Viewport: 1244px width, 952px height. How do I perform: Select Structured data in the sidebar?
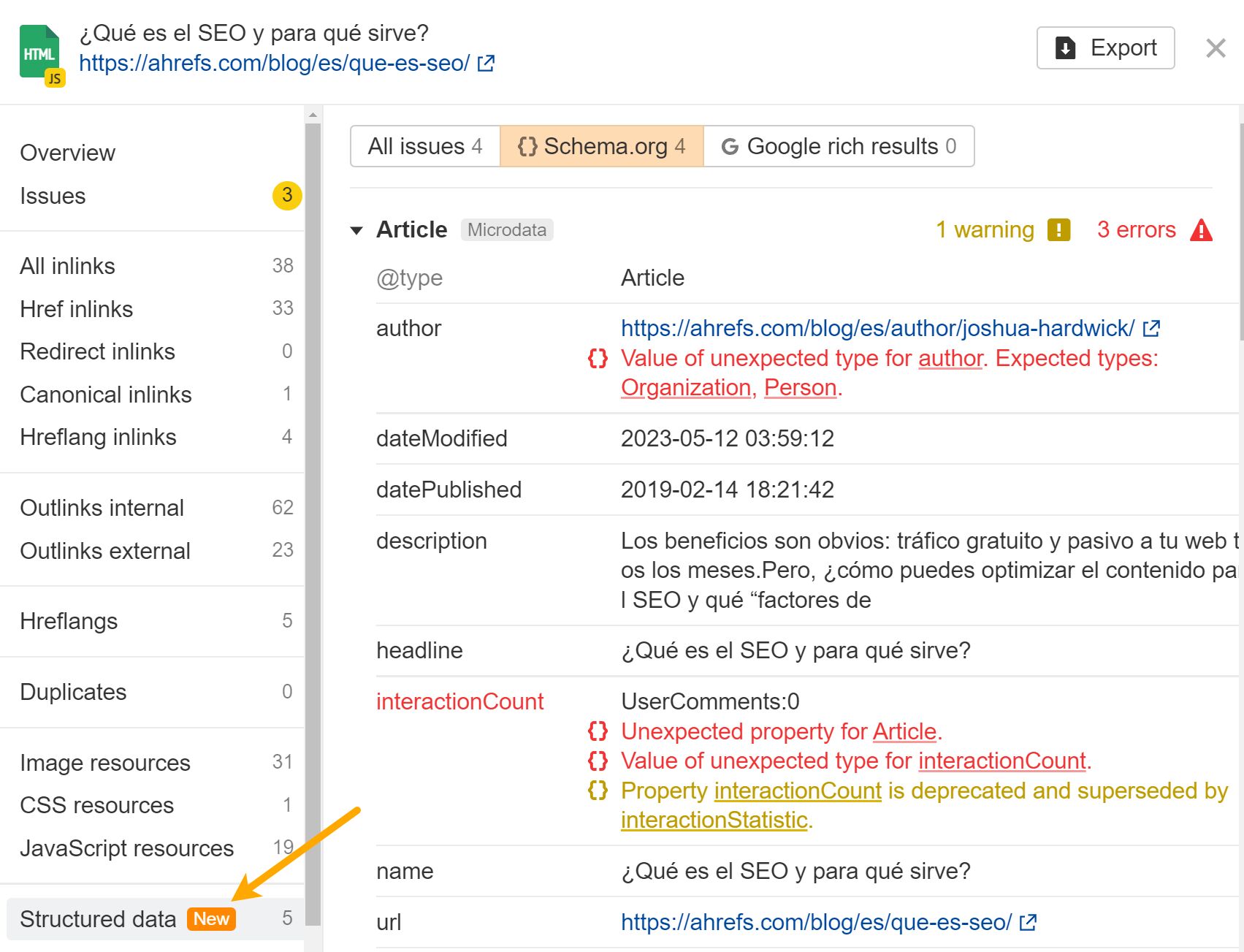coord(97,919)
